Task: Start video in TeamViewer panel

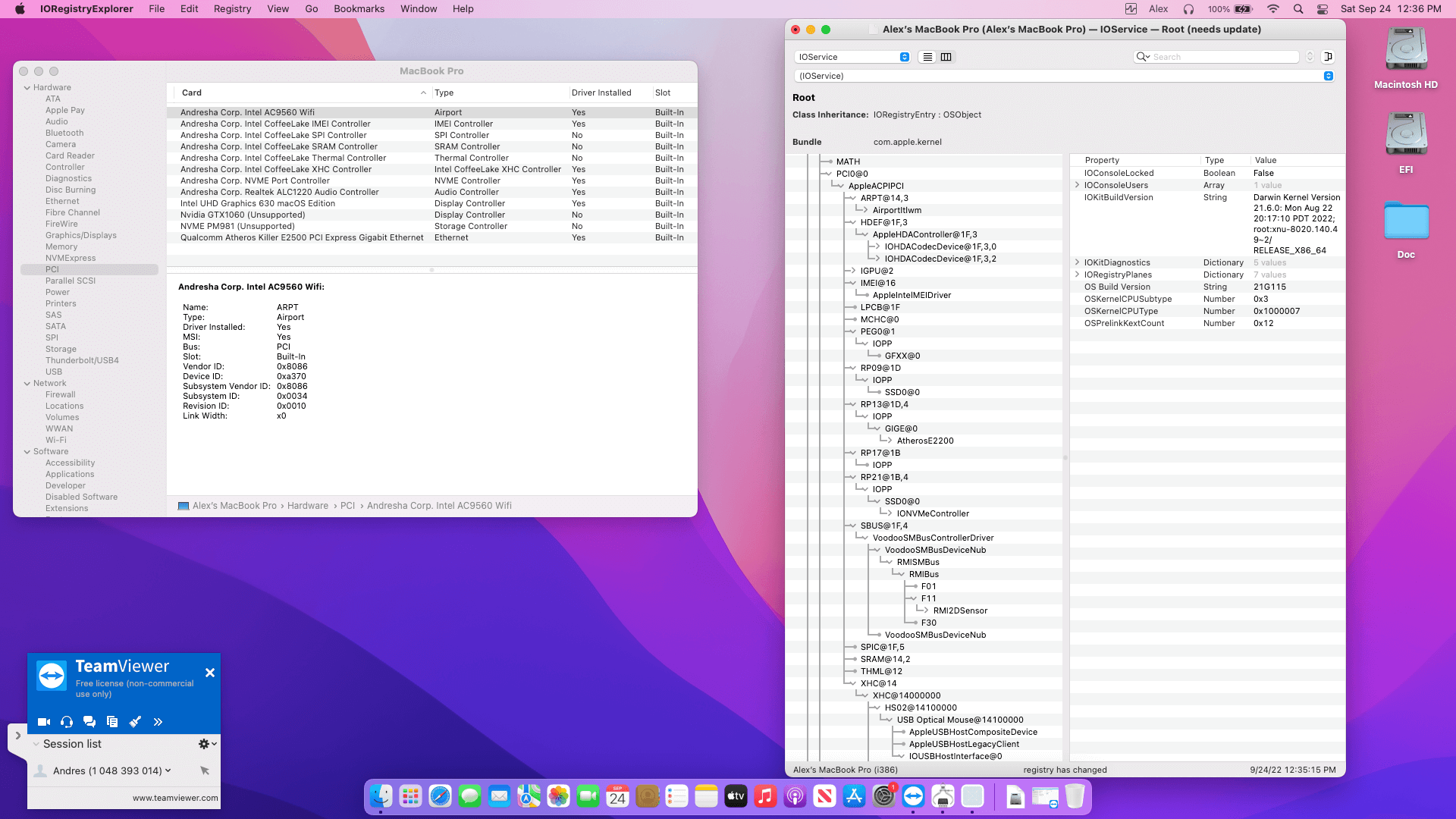Action: tap(44, 722)
